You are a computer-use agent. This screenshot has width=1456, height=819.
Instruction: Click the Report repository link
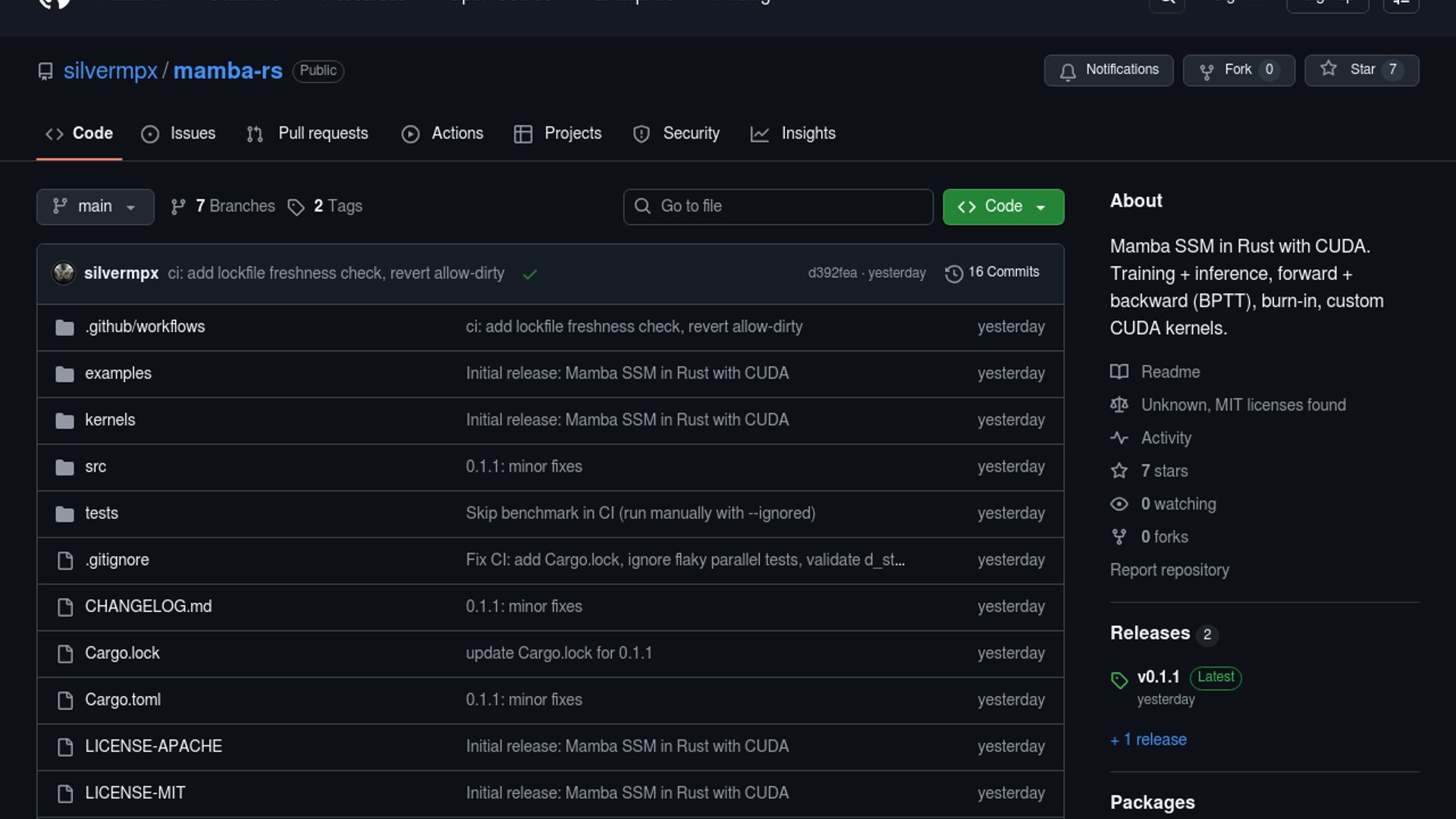(x=1169, y=570)
